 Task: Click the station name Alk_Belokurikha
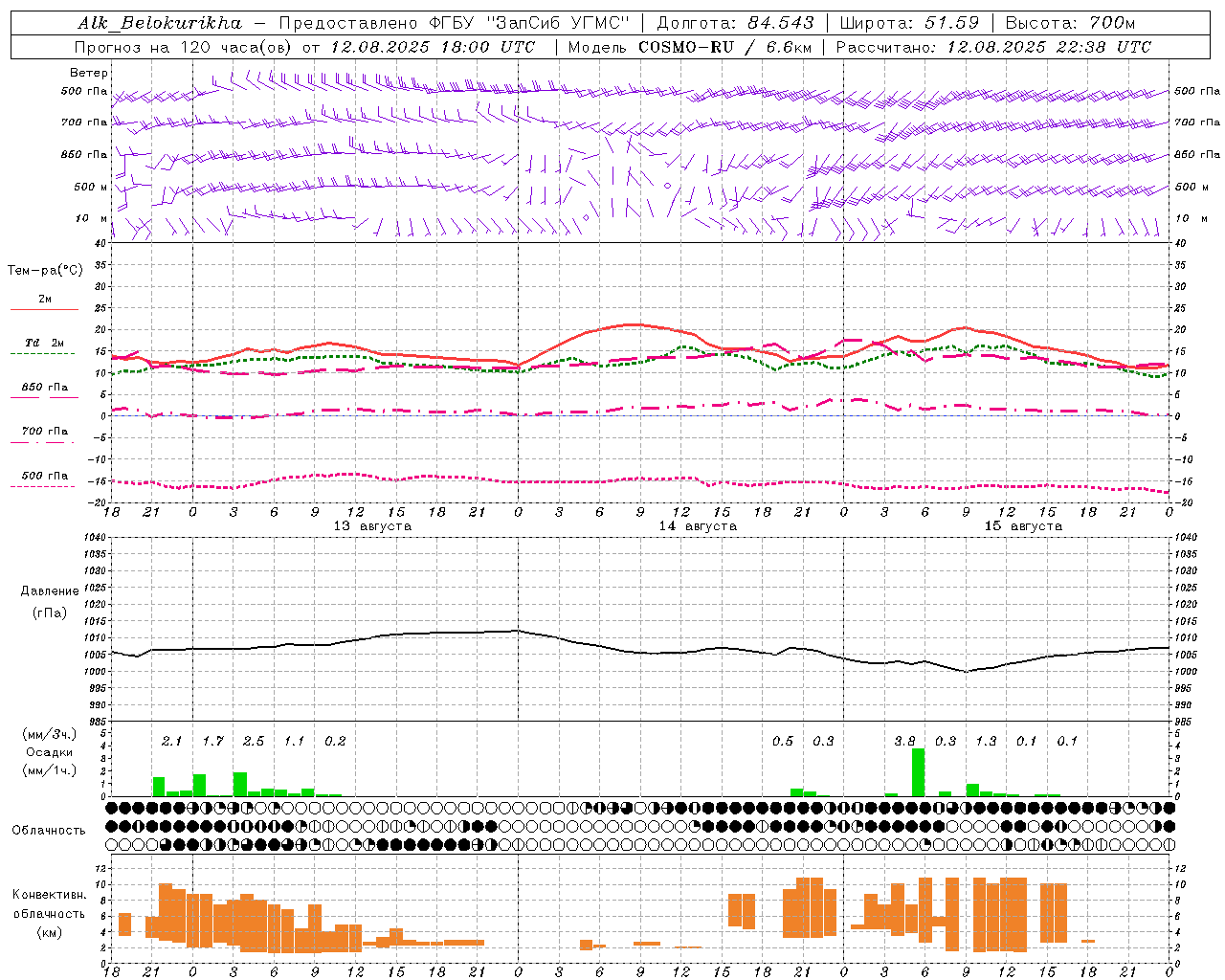pyautogui.click(x=160, y=23)
